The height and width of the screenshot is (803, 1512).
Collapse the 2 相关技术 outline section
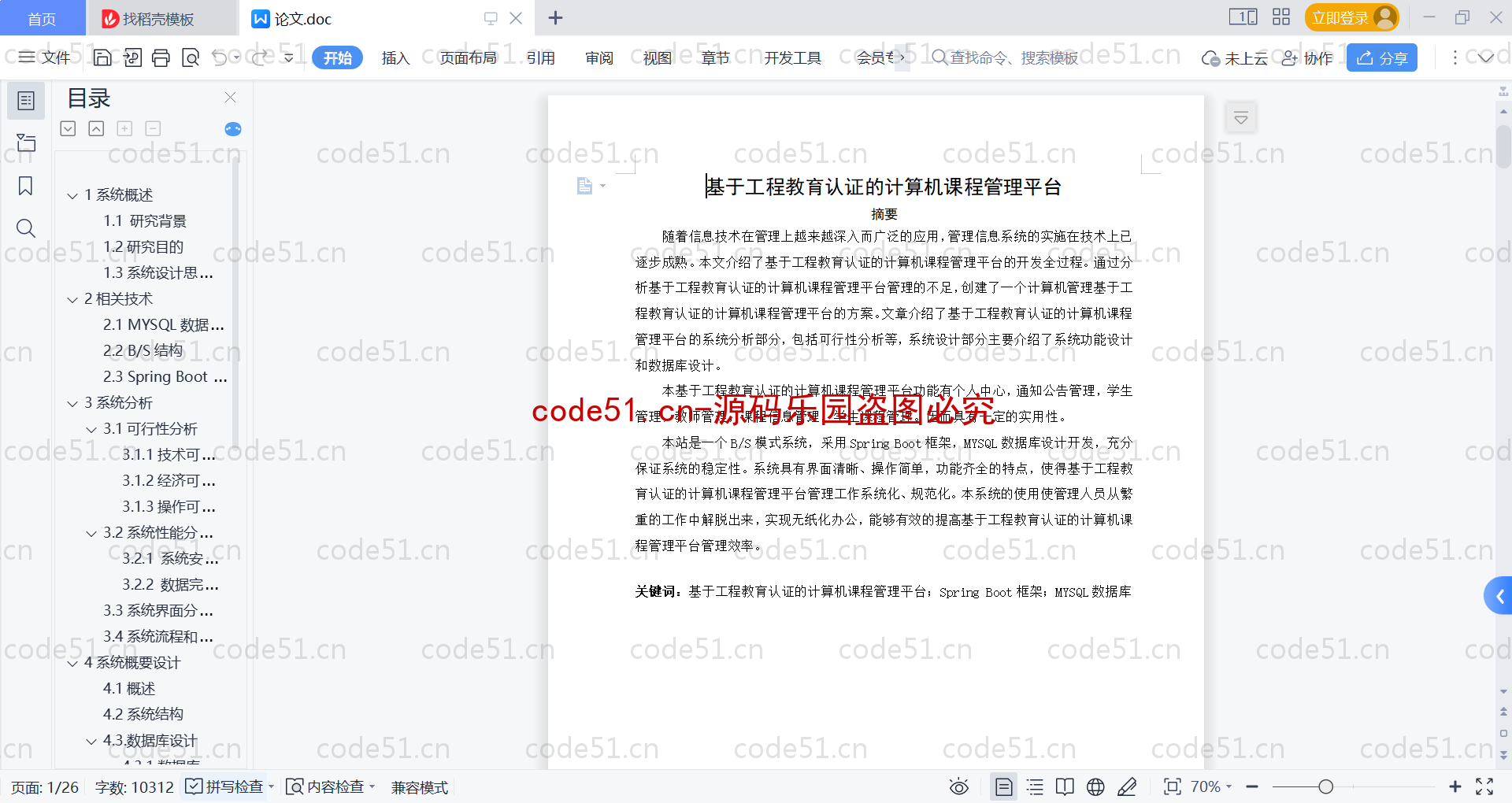(x=72, y=299)
